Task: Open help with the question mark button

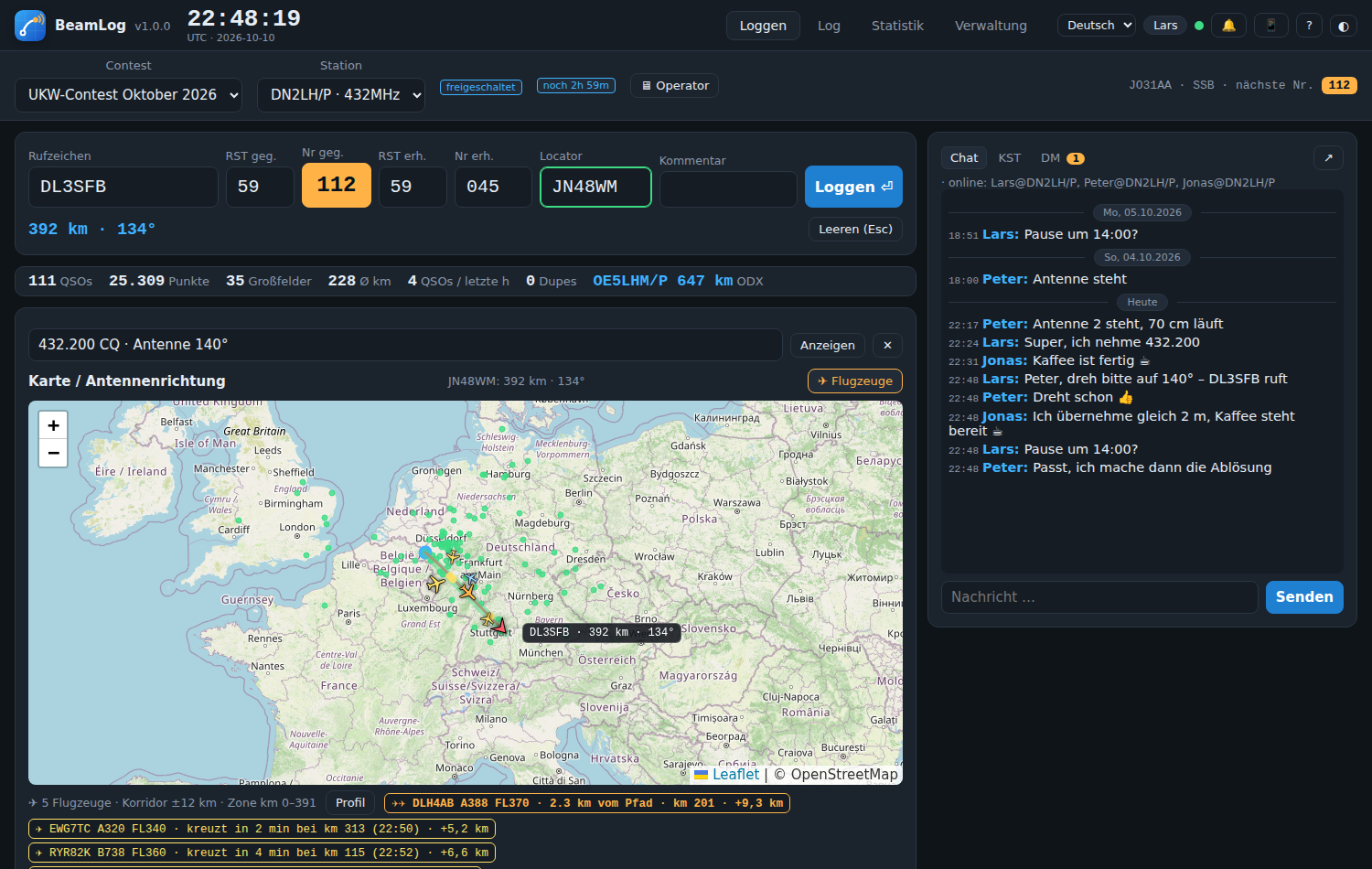Action: click(1309, 26)
